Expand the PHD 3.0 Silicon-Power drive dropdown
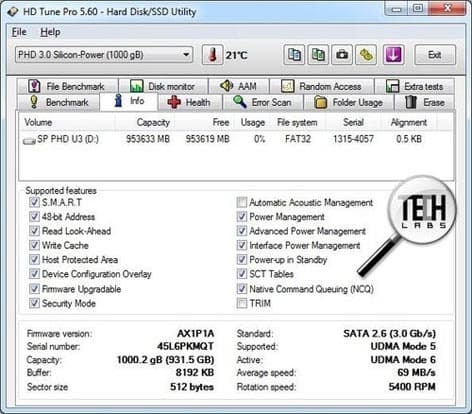 [x=104, y=55]
